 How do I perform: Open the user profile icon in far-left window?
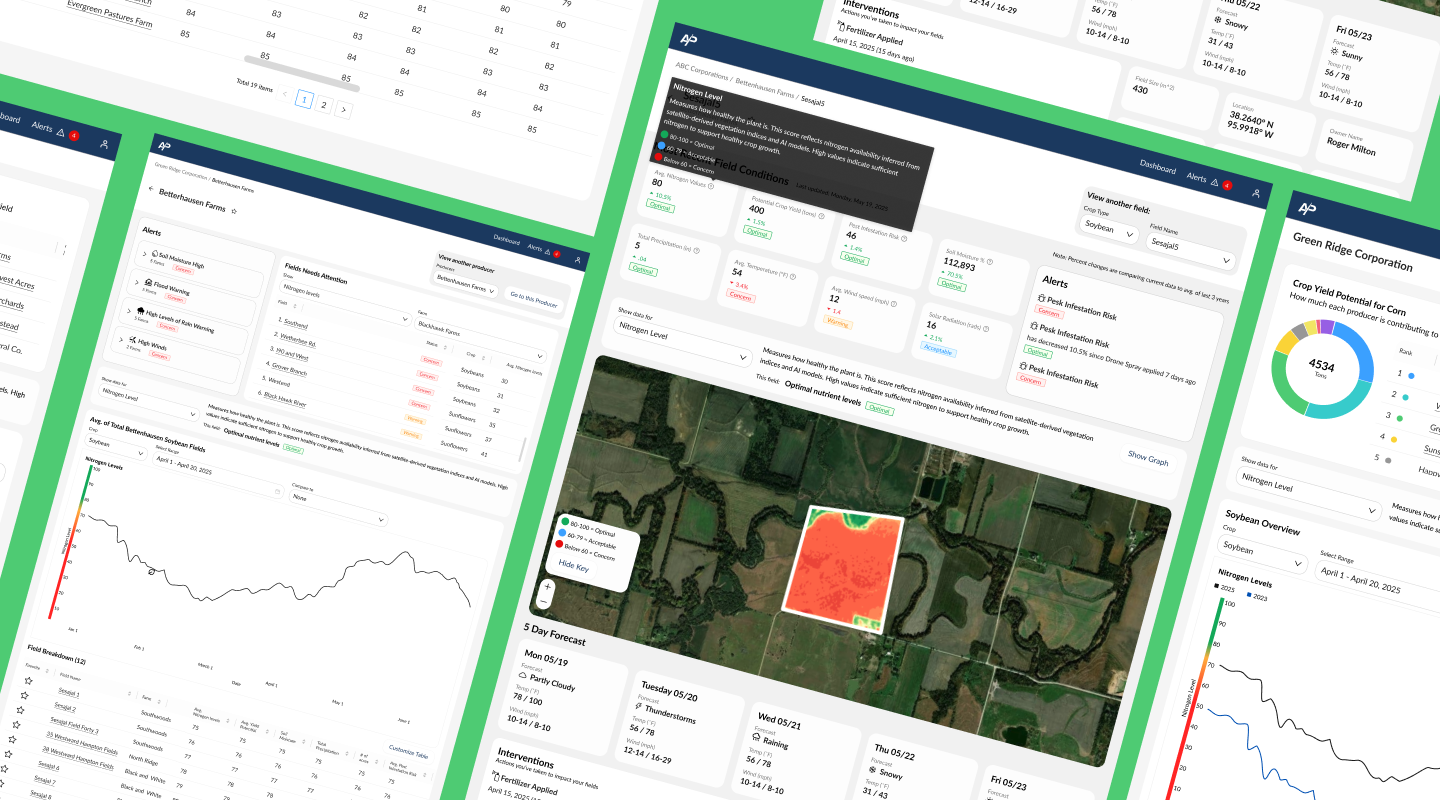coord(104,144)
